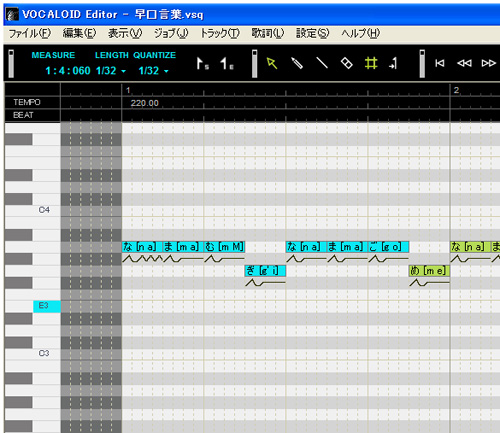
Task: Click the note auto-scroll icon
Action: point(394,63)
